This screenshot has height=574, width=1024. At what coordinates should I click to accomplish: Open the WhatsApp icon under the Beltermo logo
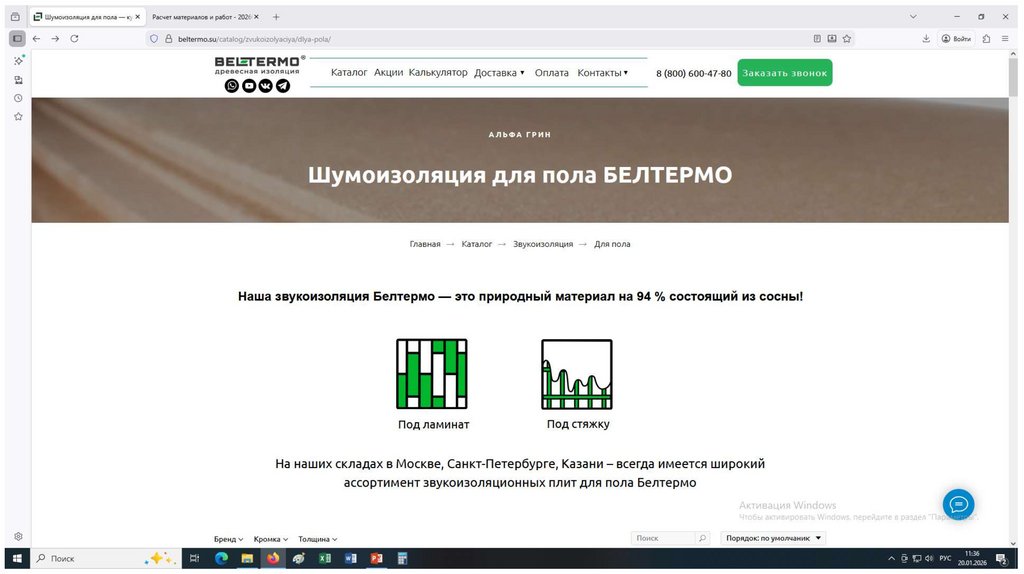(x=232, y=86)
